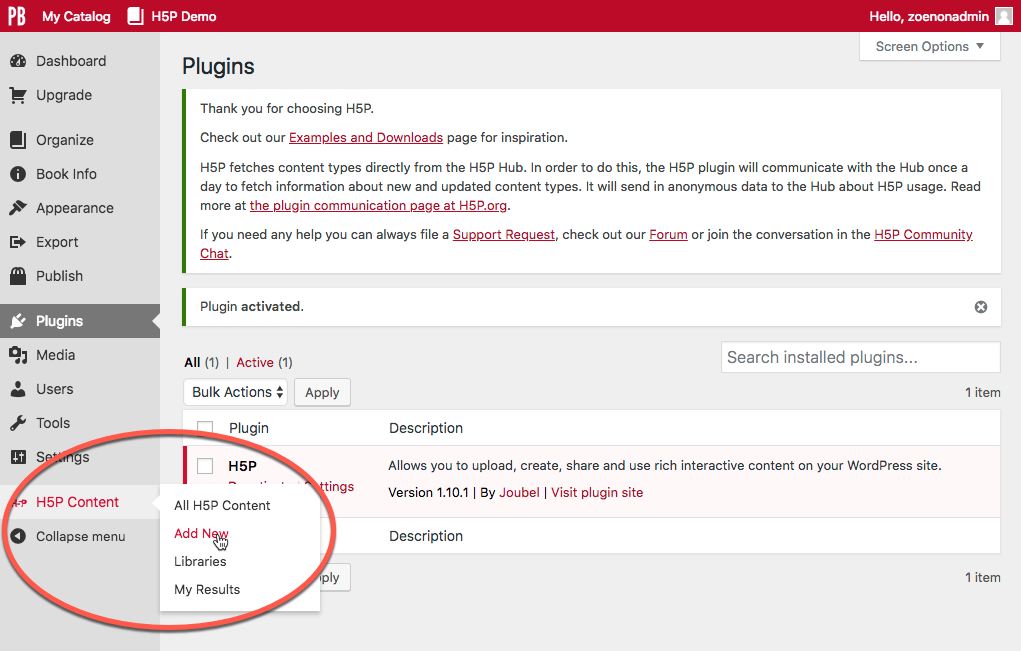Click the Organize book icon
1021x651 pixels.
coord(18,140)
